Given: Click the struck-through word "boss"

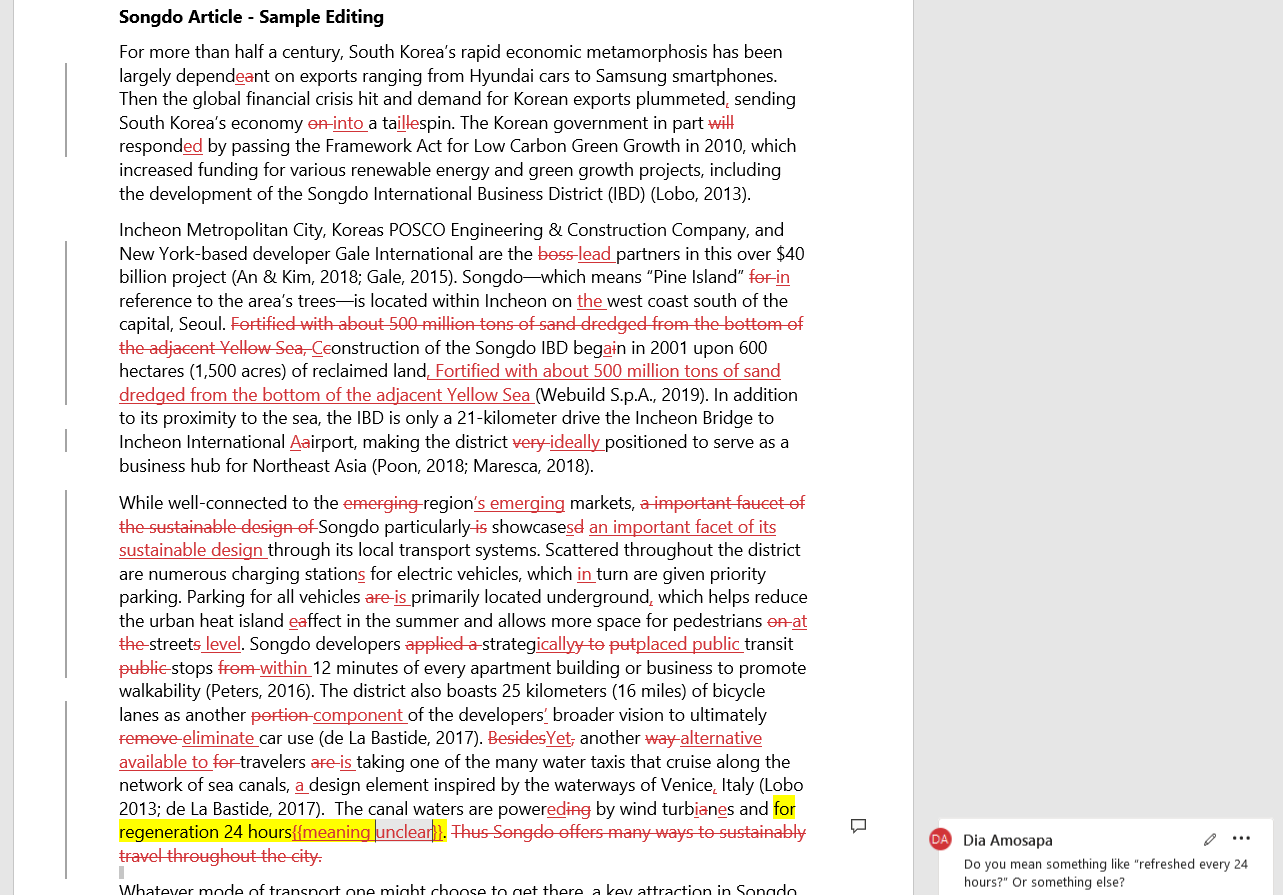Looking at the screenshot, I should point(555,254).
